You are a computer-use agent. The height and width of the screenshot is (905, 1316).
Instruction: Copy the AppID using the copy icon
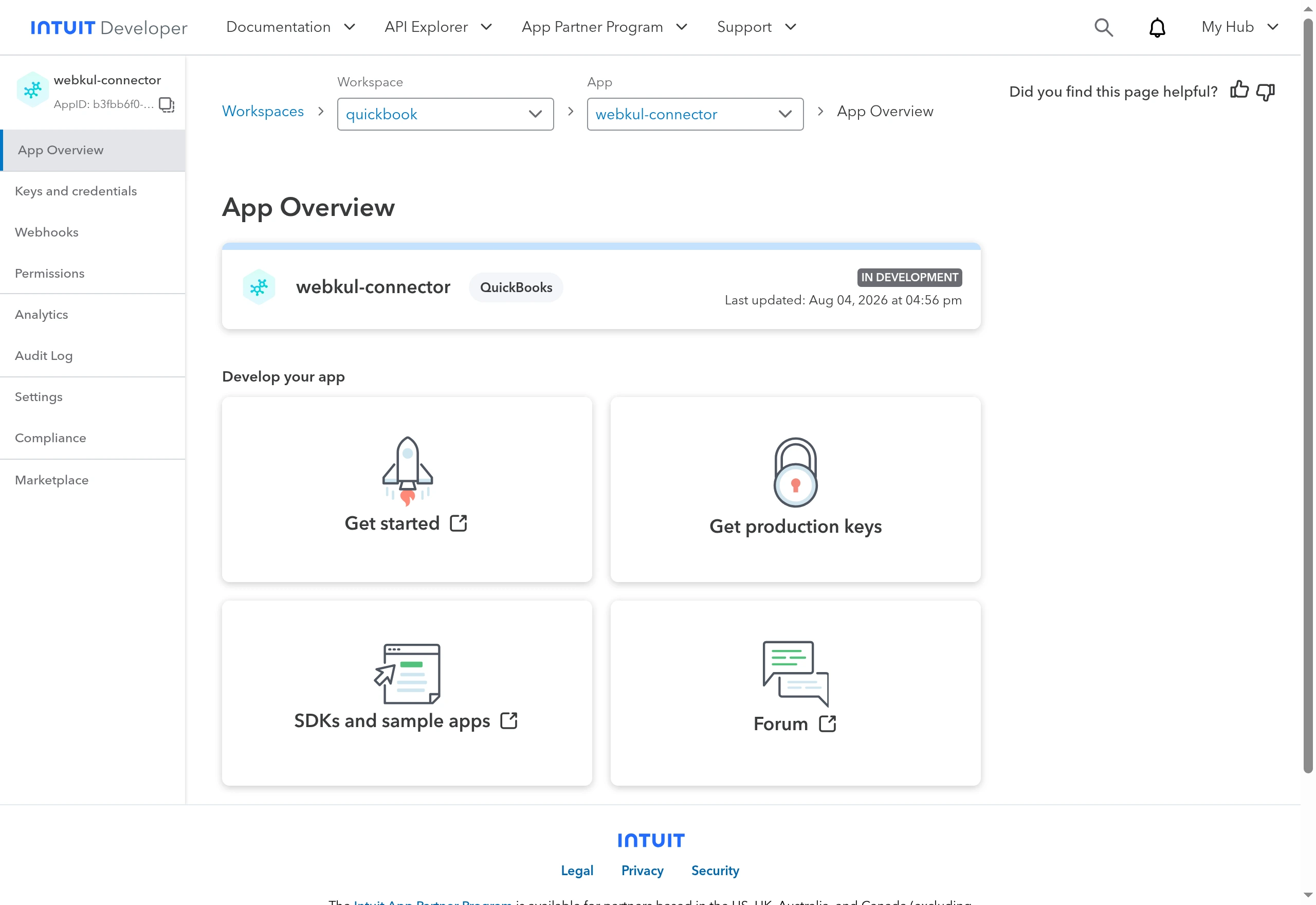[166, 104]
